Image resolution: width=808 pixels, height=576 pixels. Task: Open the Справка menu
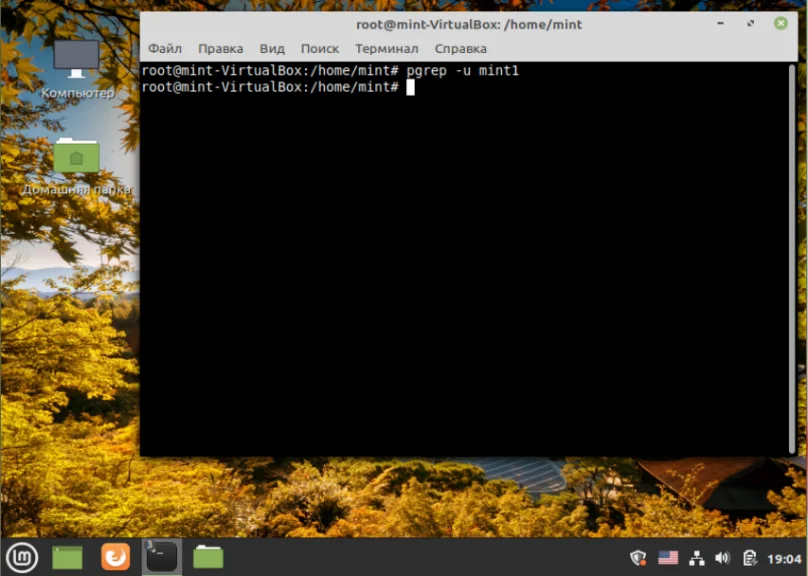click(x=460, y=48)
